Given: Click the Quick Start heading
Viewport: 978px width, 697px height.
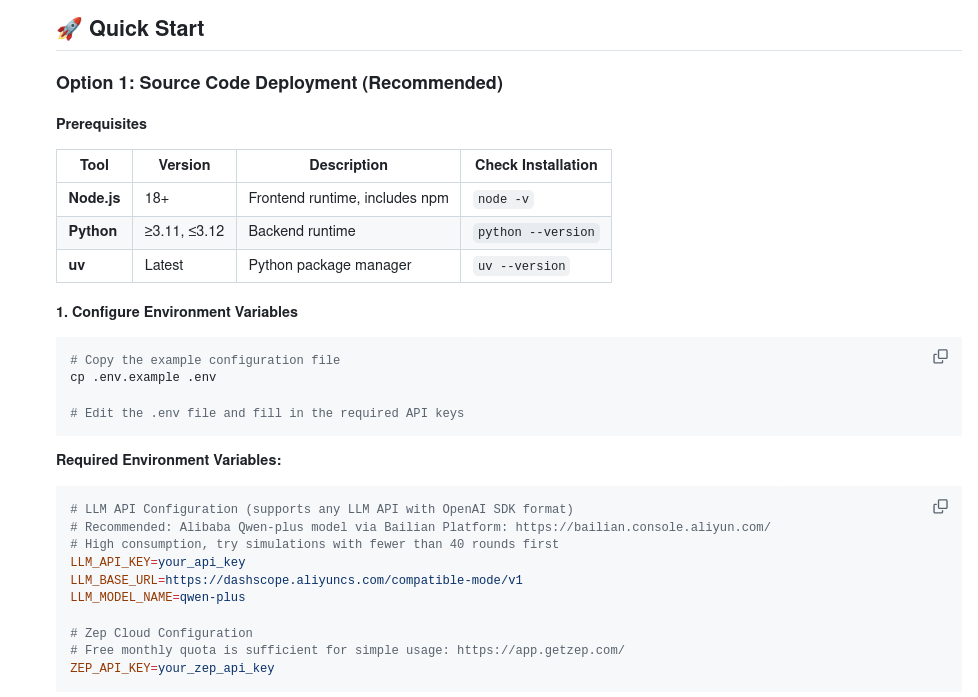Looking at the screenshot, I should pos(146,29).
